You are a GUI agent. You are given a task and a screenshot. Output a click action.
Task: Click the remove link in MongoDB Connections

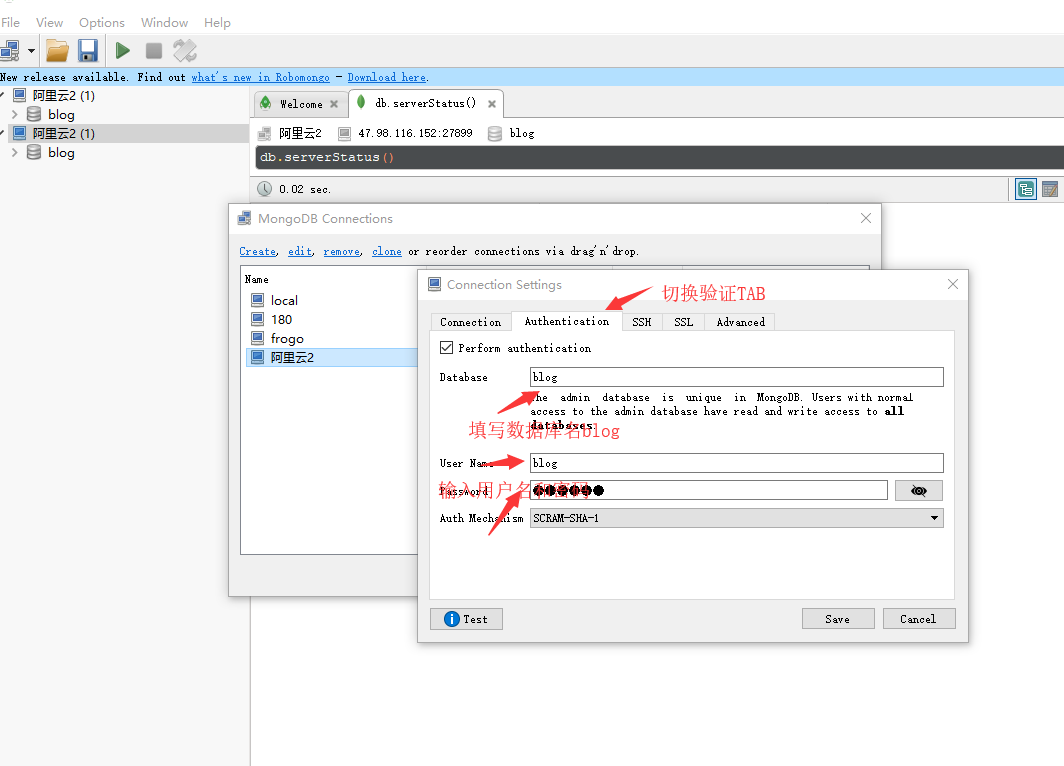coord(341,251)
